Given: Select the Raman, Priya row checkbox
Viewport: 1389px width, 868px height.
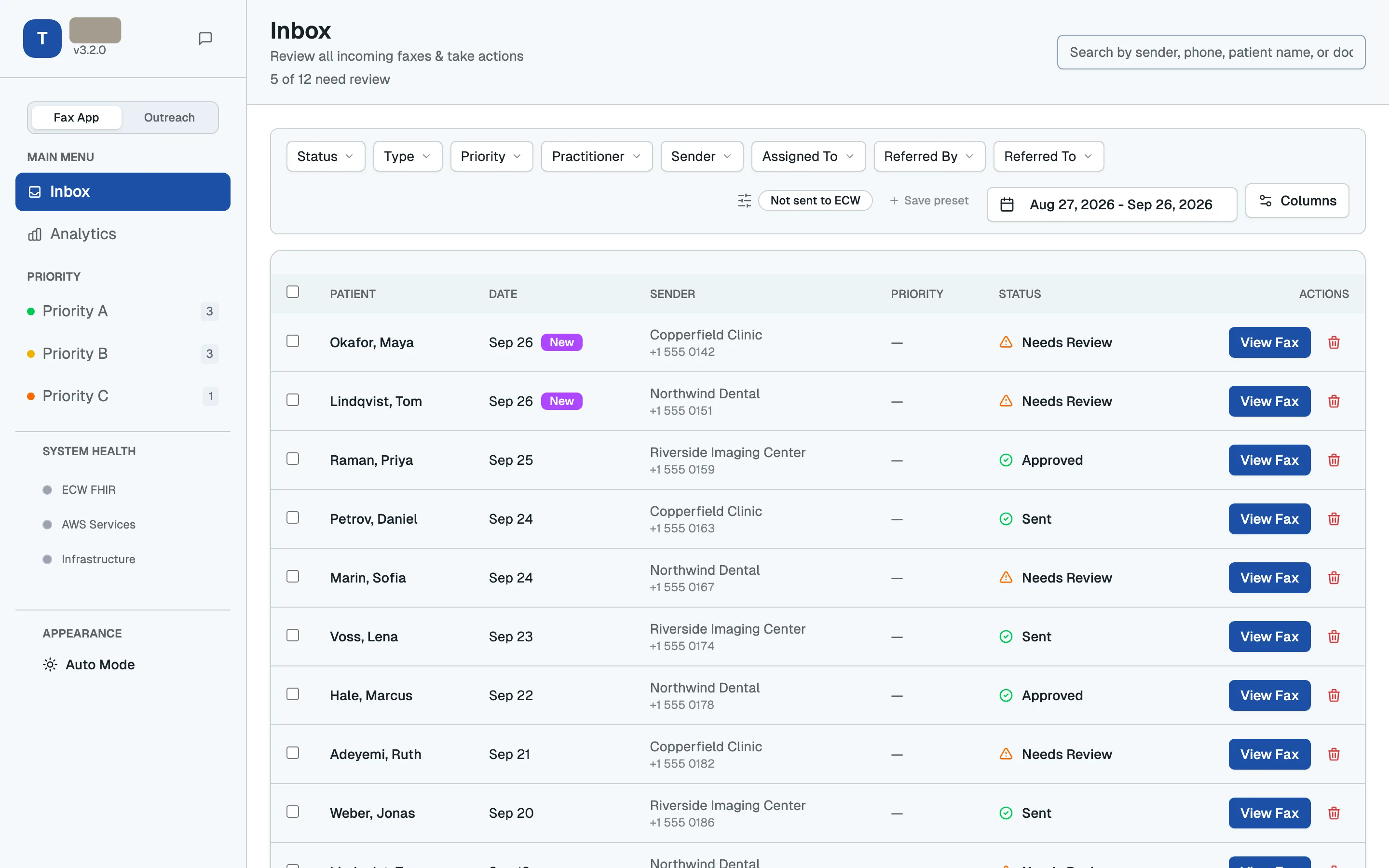Looking at the screenshot, I should [x=293, y=459].
